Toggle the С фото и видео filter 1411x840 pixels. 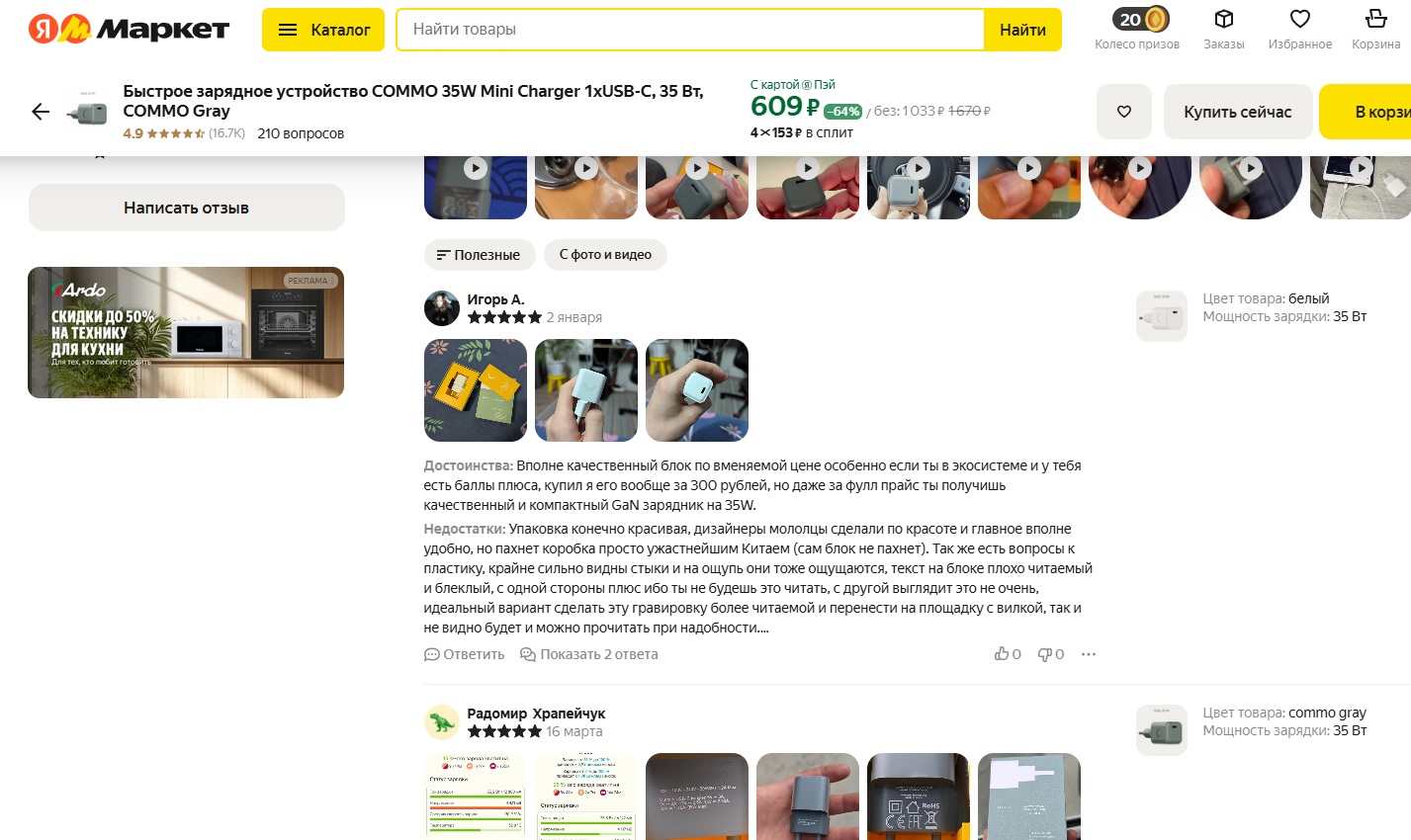tap(605, 255)
